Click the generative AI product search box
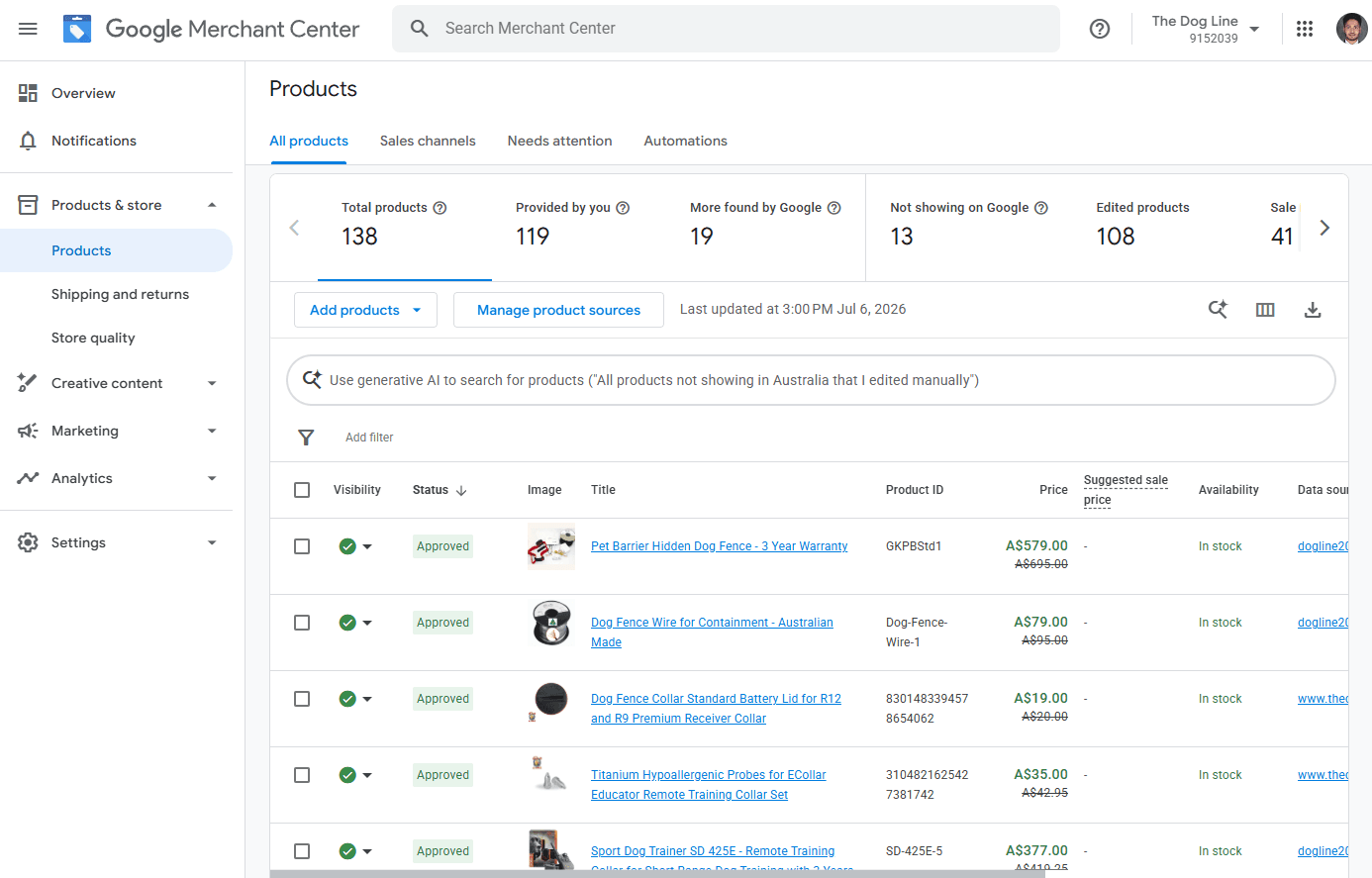This screenshot has height=878, width=1372. [x=811, y=380]
